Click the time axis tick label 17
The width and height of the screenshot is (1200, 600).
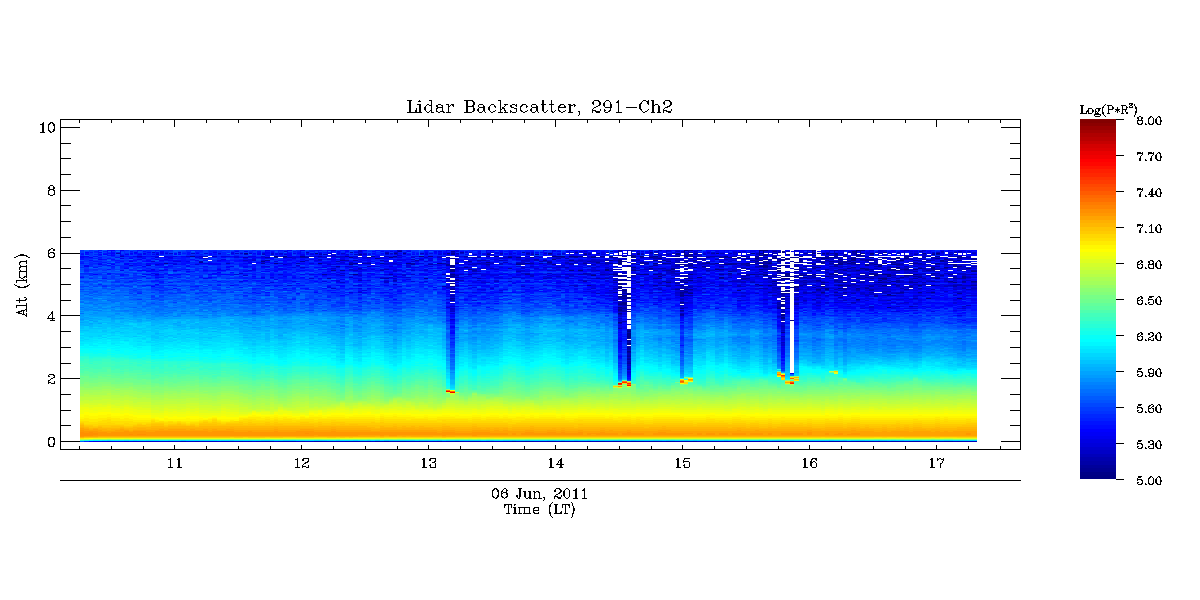coord(936,464)
